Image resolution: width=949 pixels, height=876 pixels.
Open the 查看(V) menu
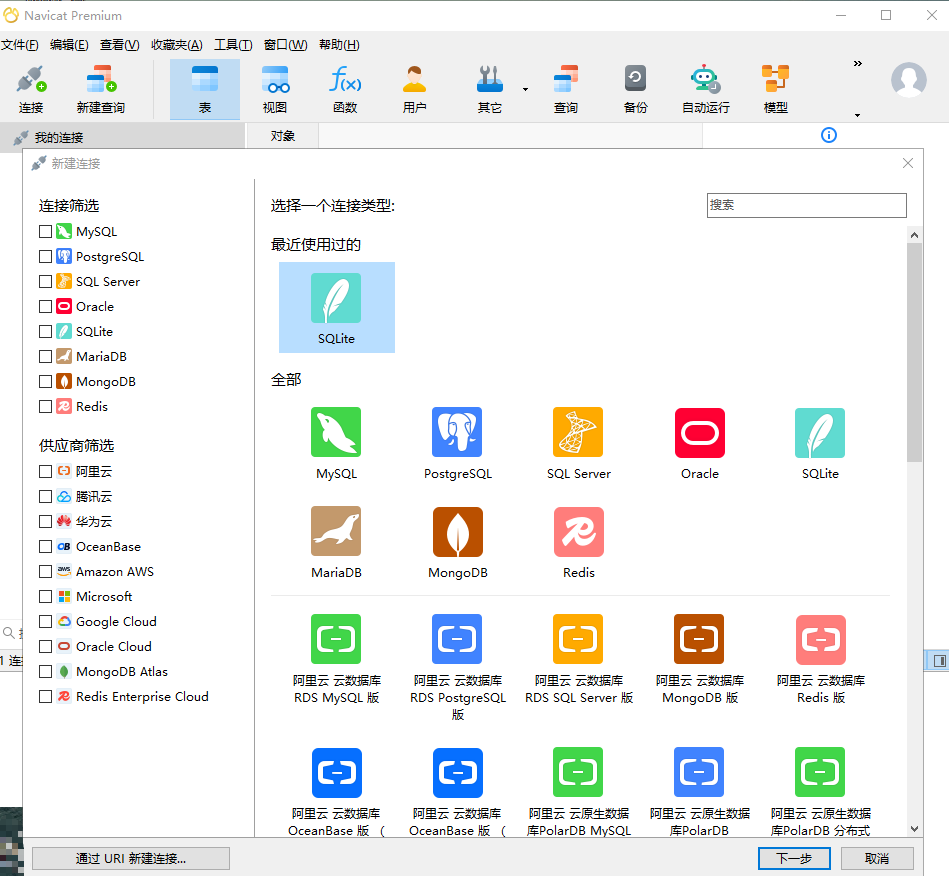(x=119, y=45)
